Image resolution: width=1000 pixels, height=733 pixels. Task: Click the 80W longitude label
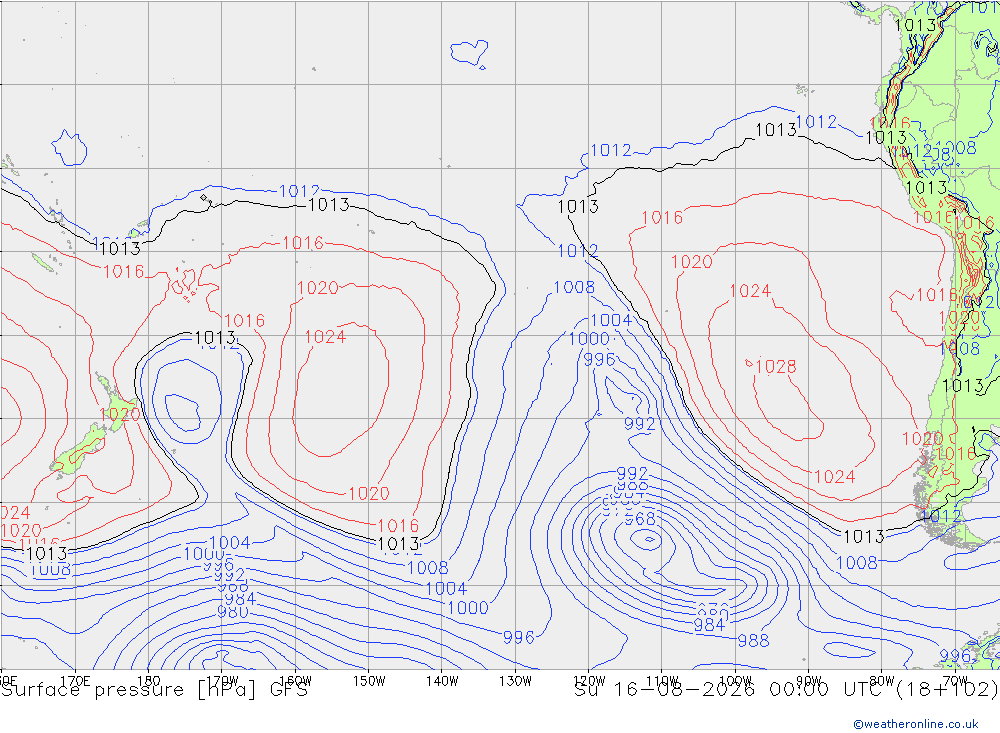882,681
